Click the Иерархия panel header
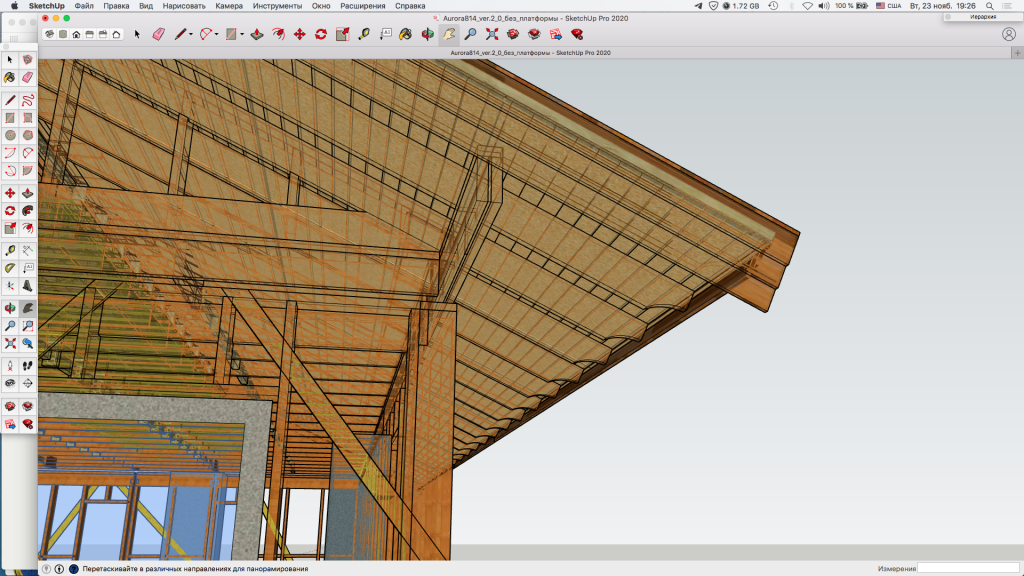This screenshot has width=1024, height=576. (983, 17)
